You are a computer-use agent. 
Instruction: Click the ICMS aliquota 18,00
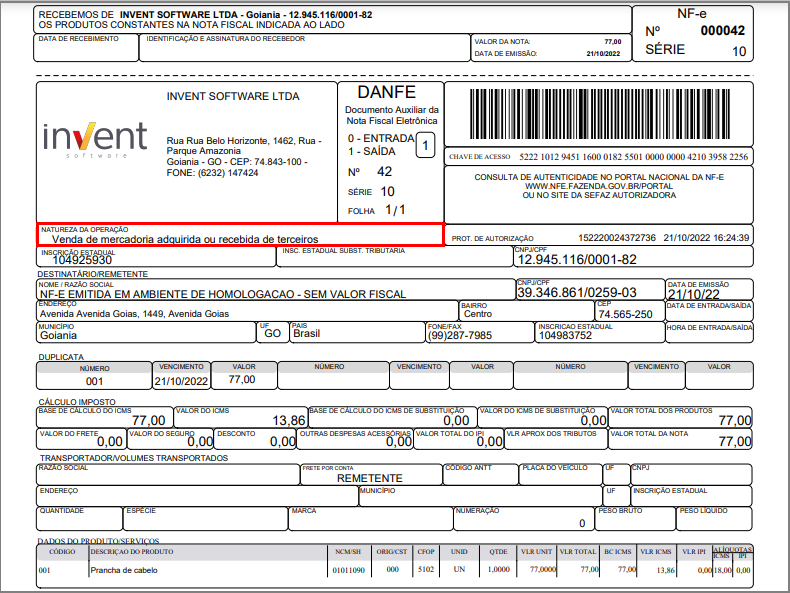[722, 570]
